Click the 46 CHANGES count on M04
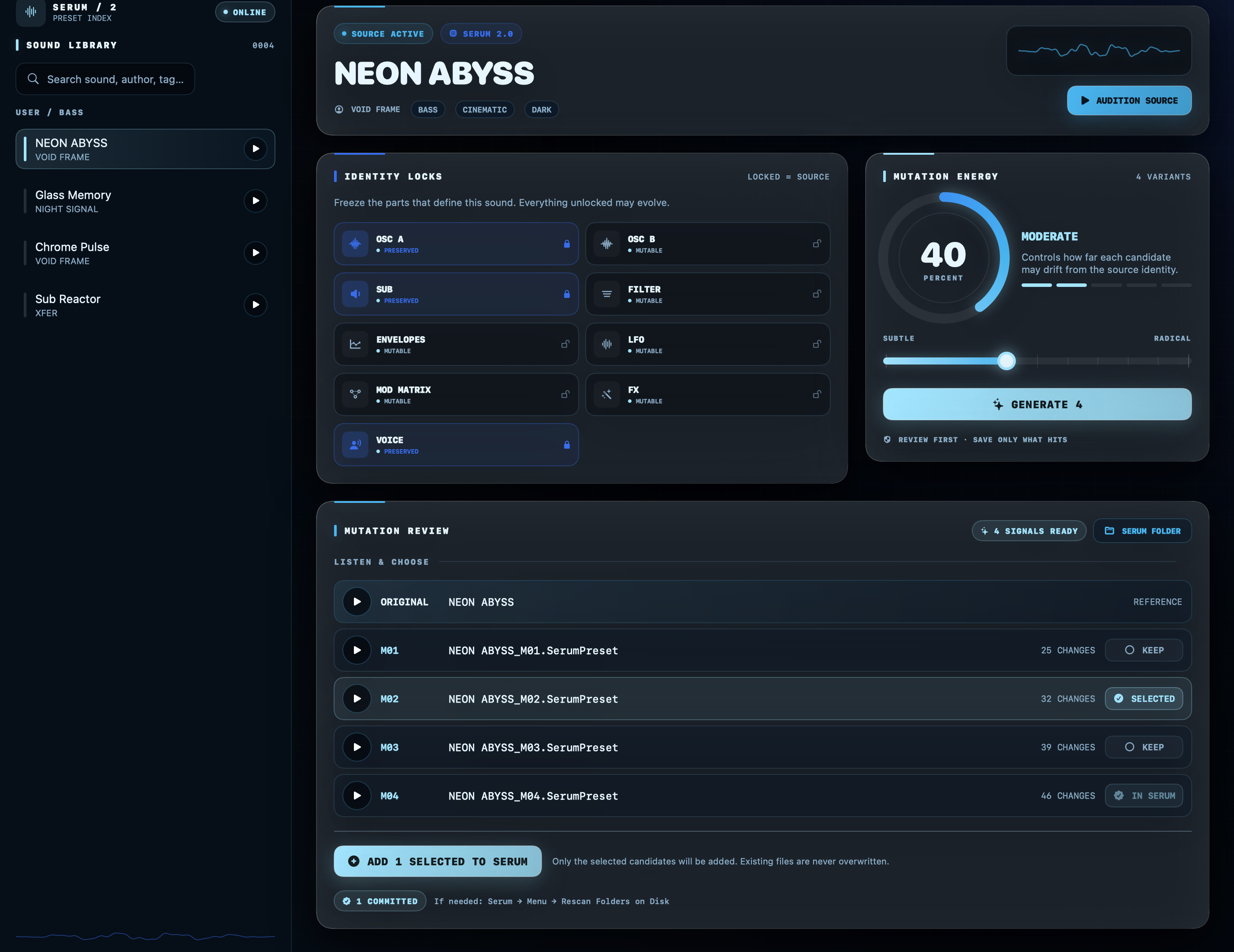 point(1067,796)
